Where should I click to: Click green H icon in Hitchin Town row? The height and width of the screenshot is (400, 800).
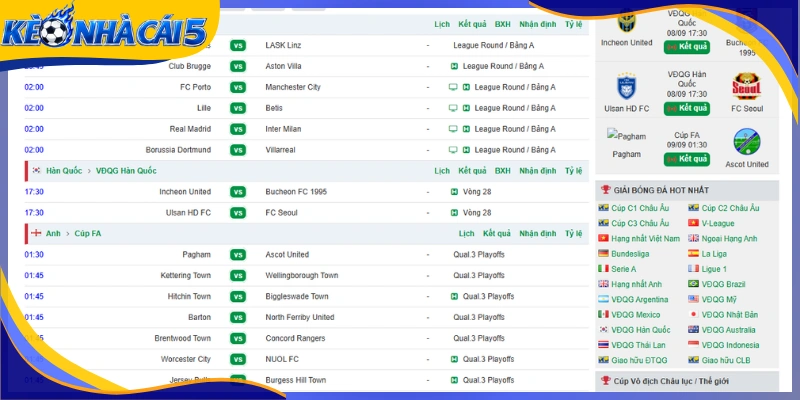(454, 296)
